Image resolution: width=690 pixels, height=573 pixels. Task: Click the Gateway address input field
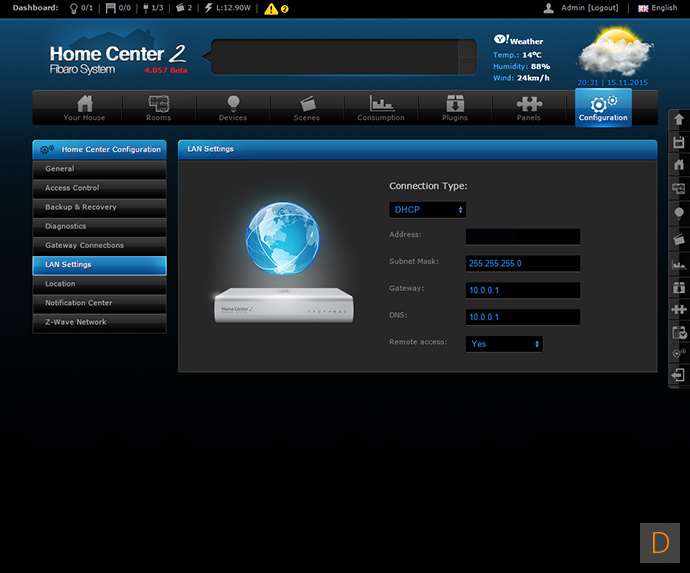(522, 290)
